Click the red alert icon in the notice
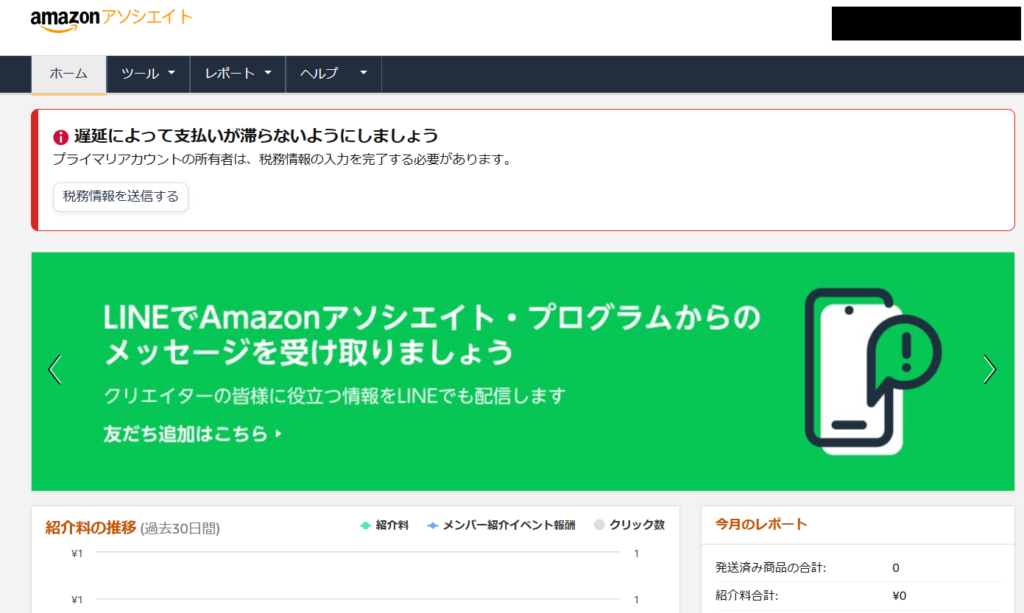 pos(61,137)
